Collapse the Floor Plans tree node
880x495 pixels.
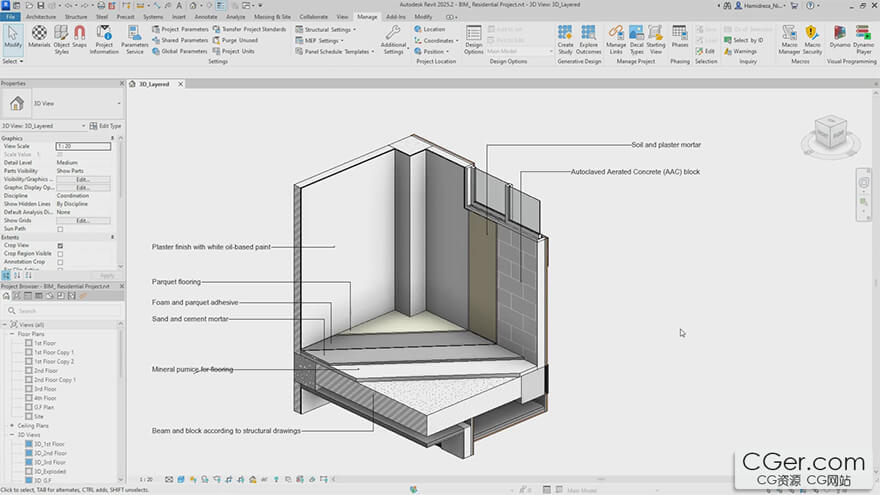coord(13,334)
